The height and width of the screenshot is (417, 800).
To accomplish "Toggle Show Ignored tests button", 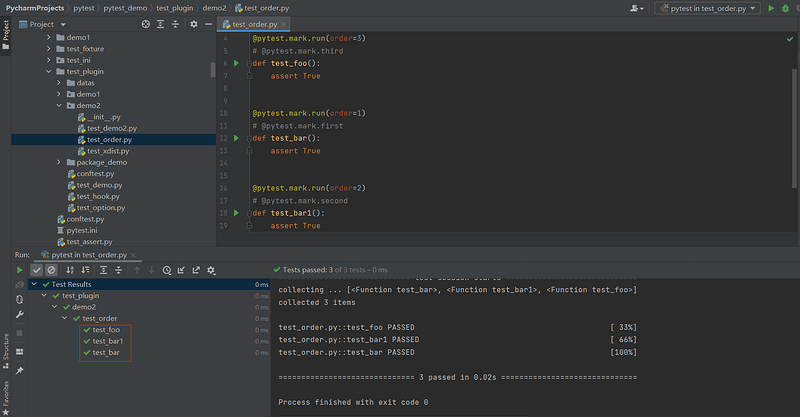I will 51,270.
